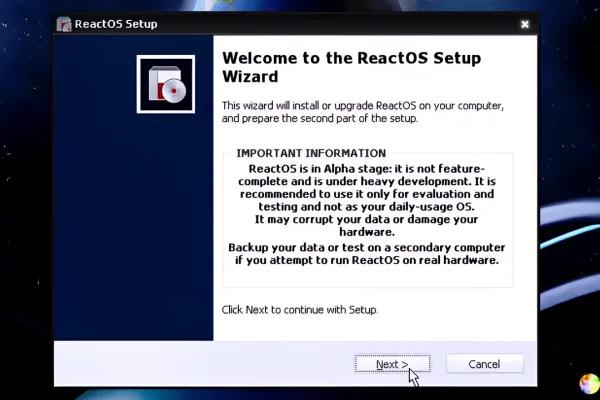Click the setup disc box image

pyautogui.click(x=166, y=84)
